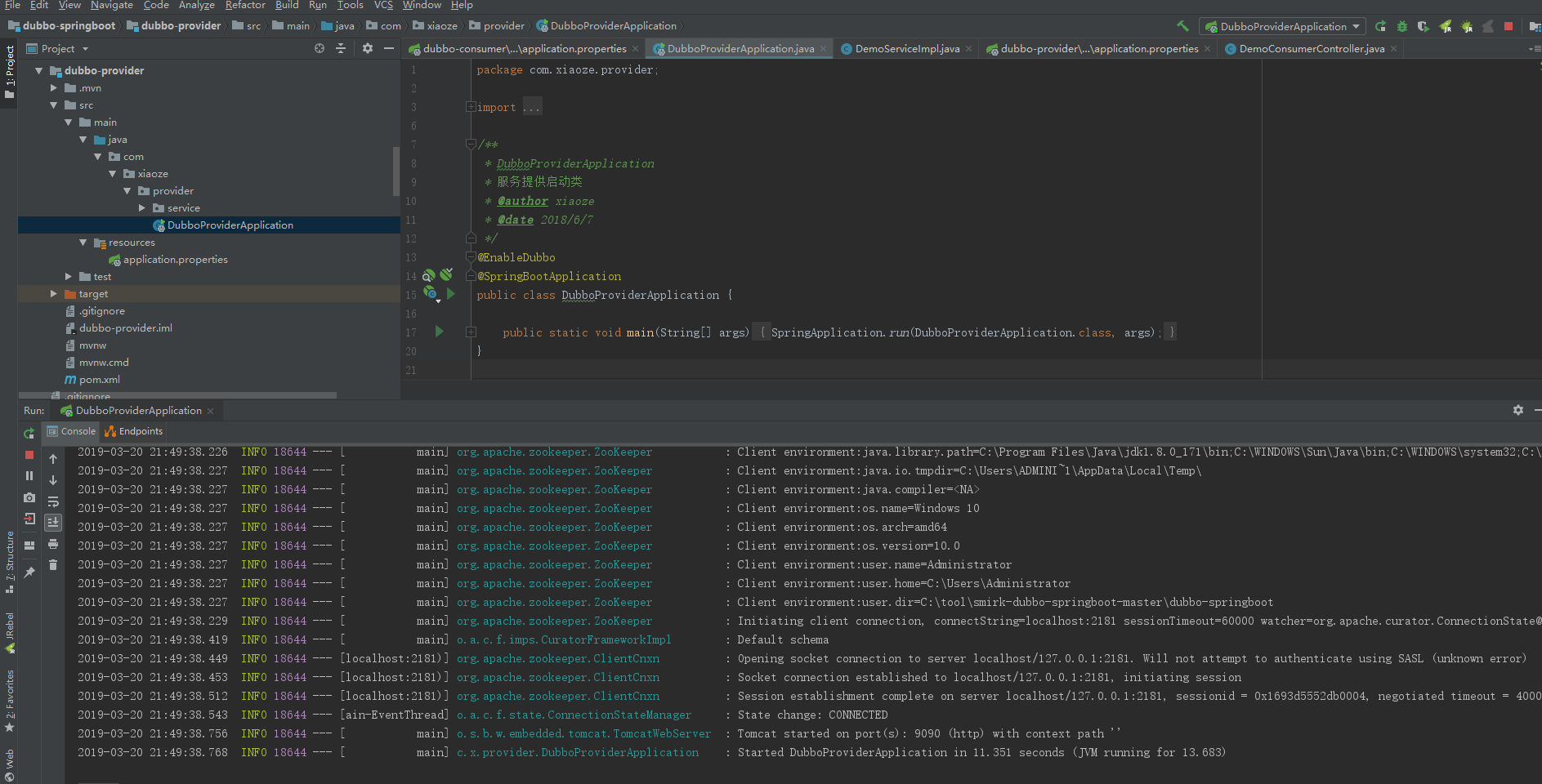This screenshot has height=784, width=1542.
Task: Click the Build project hammer icon
Action: pyautogui.click(x=1182, y=26)
